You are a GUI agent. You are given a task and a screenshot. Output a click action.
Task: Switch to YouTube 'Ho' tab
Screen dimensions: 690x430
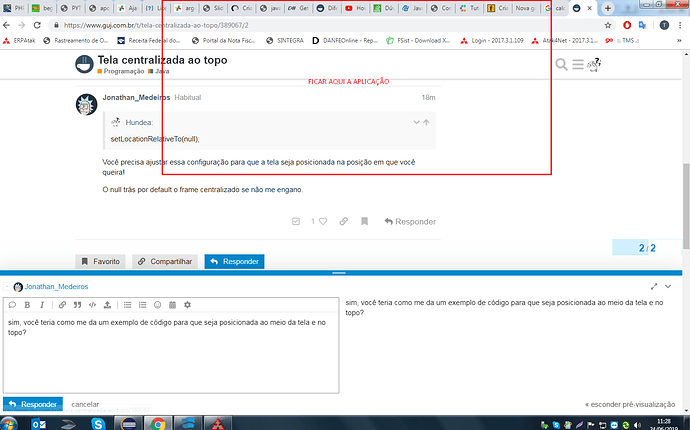pos(355,8)
